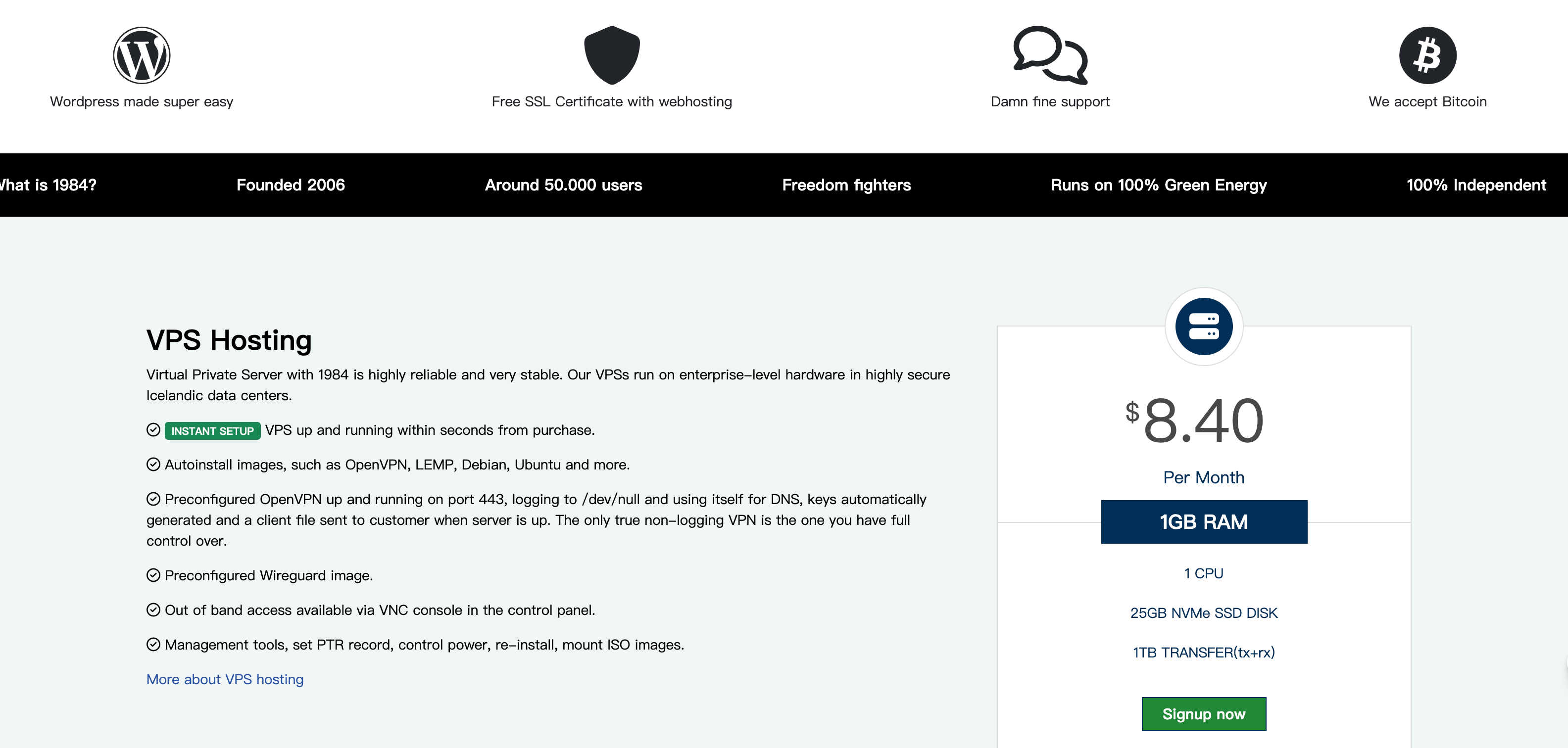Select Around 50.000 users in black bar
The image size is (1568, 748).
(x=563, y=185)
